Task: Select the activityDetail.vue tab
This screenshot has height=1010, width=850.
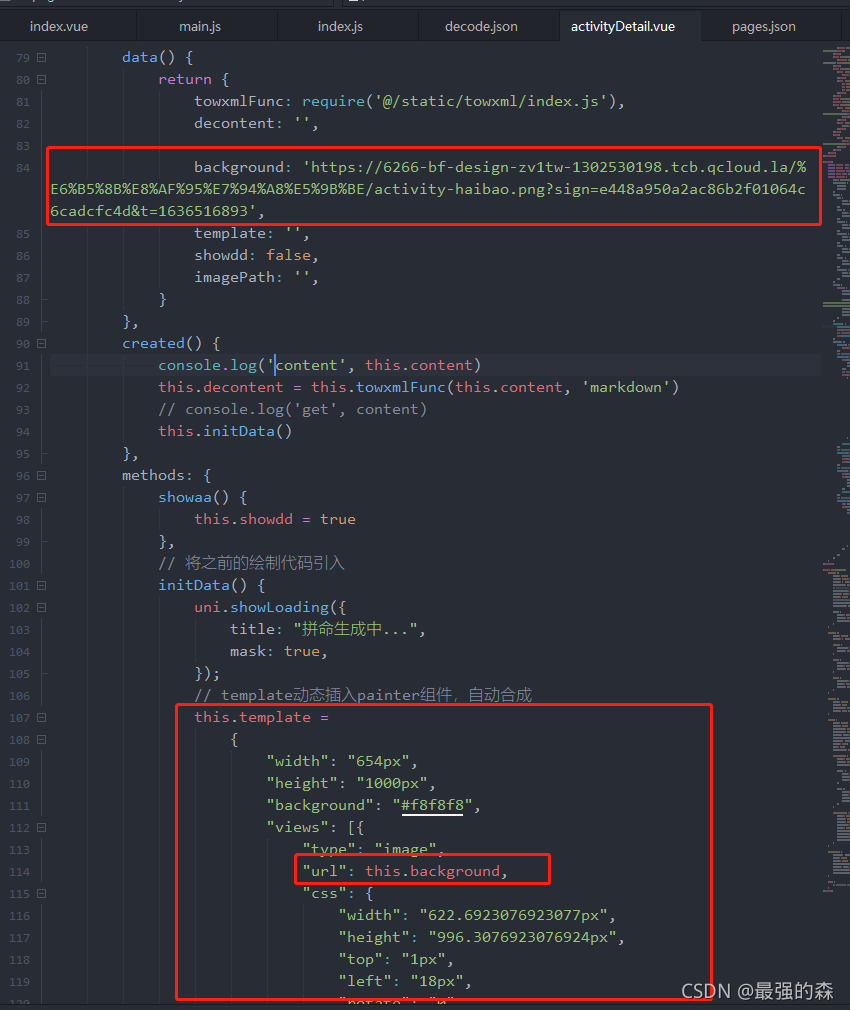Action: (623, 26)
